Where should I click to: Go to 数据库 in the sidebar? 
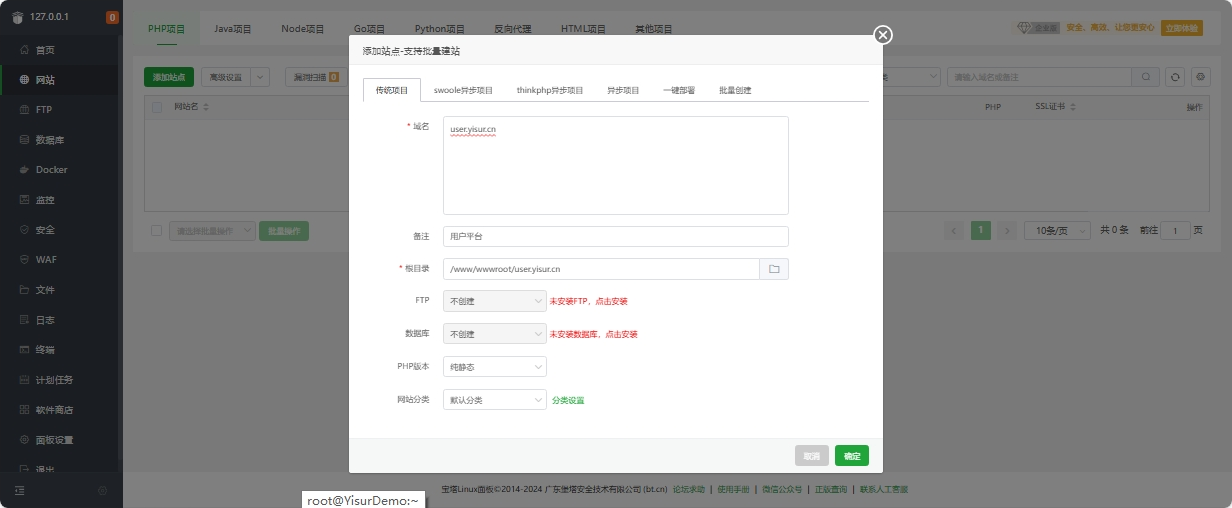(x=51, y=140)
